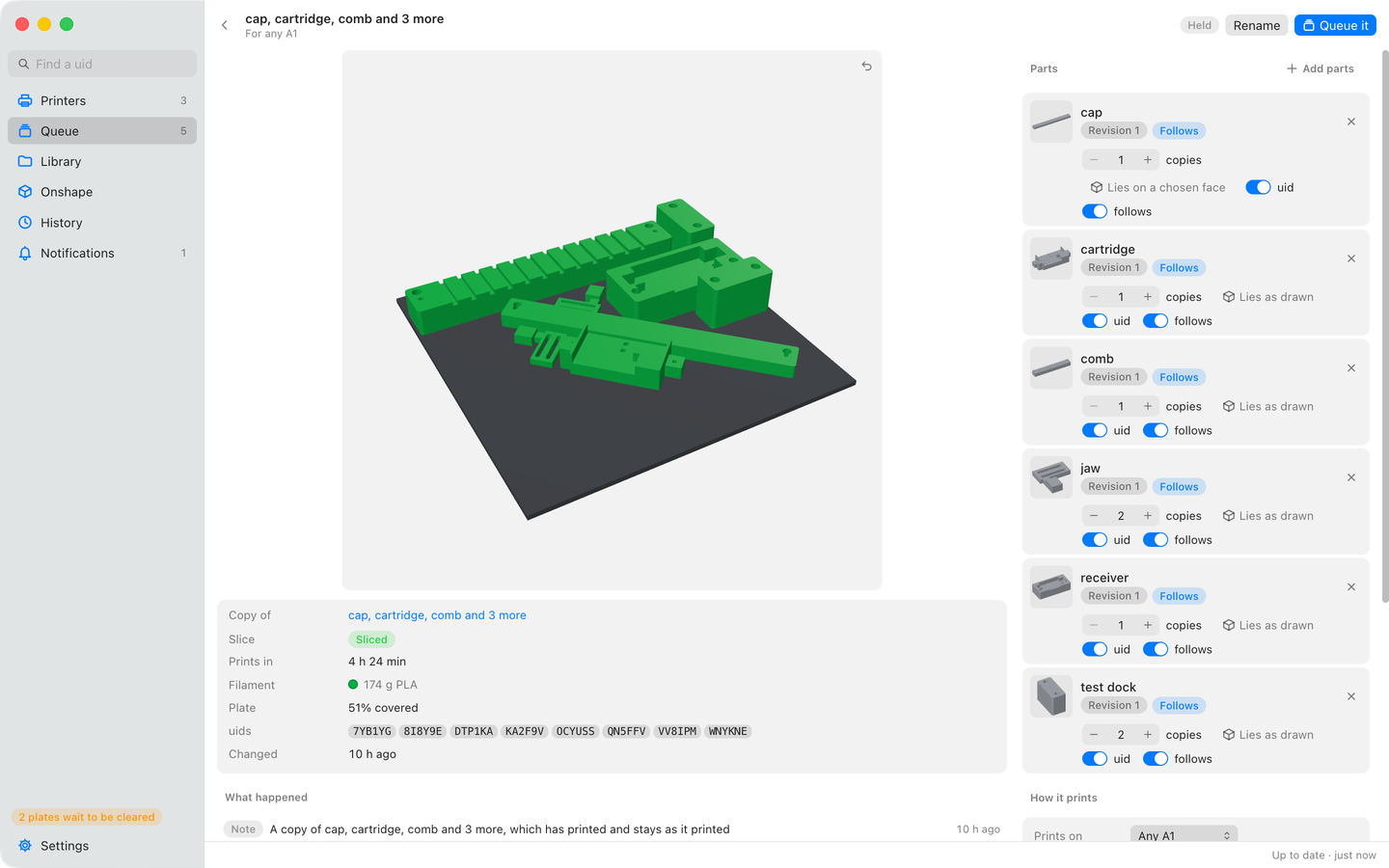
Task: Go to the Library section
Action: coord(102,161)
